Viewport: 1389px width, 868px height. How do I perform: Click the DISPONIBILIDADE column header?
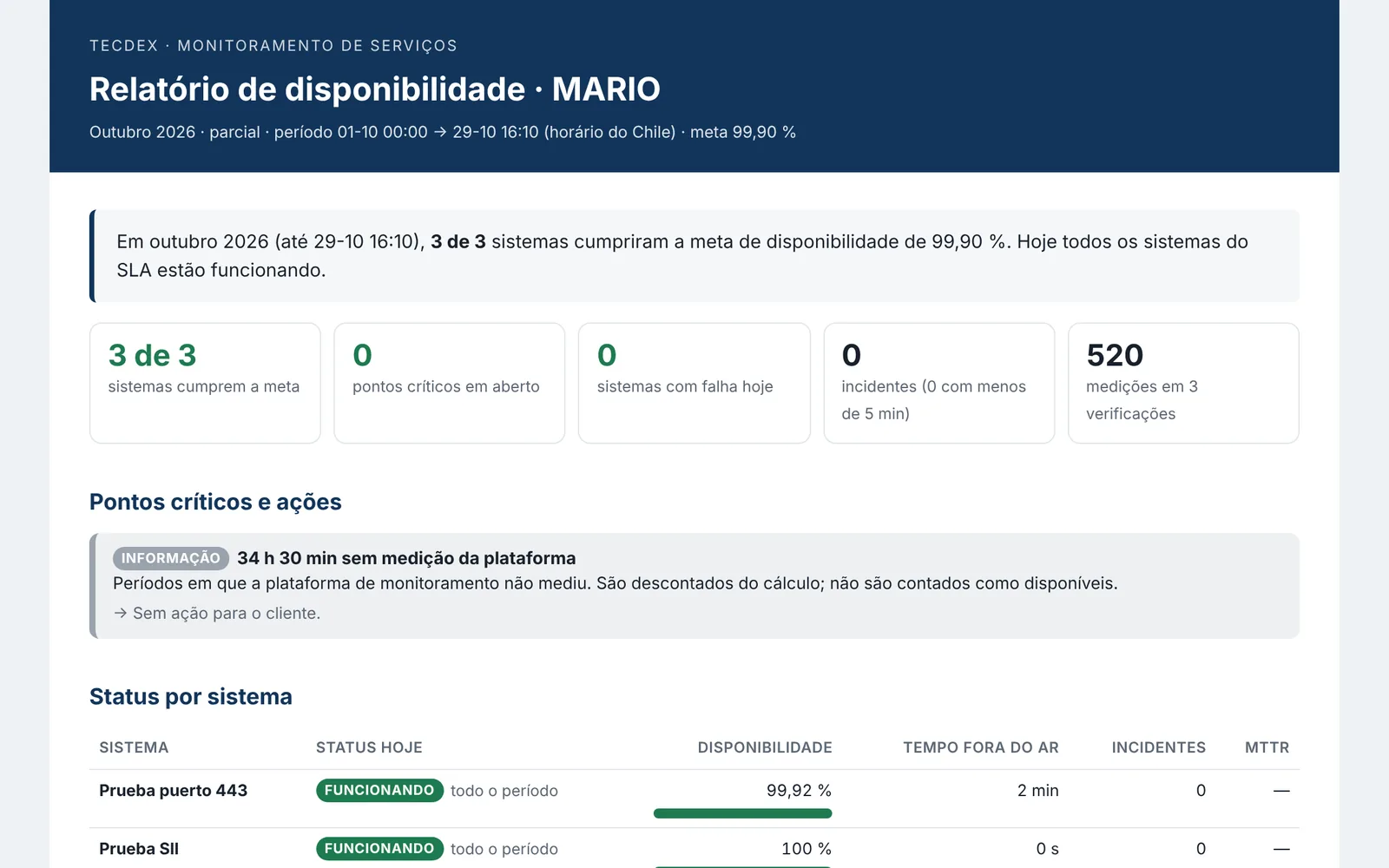[x=765, y=747]
